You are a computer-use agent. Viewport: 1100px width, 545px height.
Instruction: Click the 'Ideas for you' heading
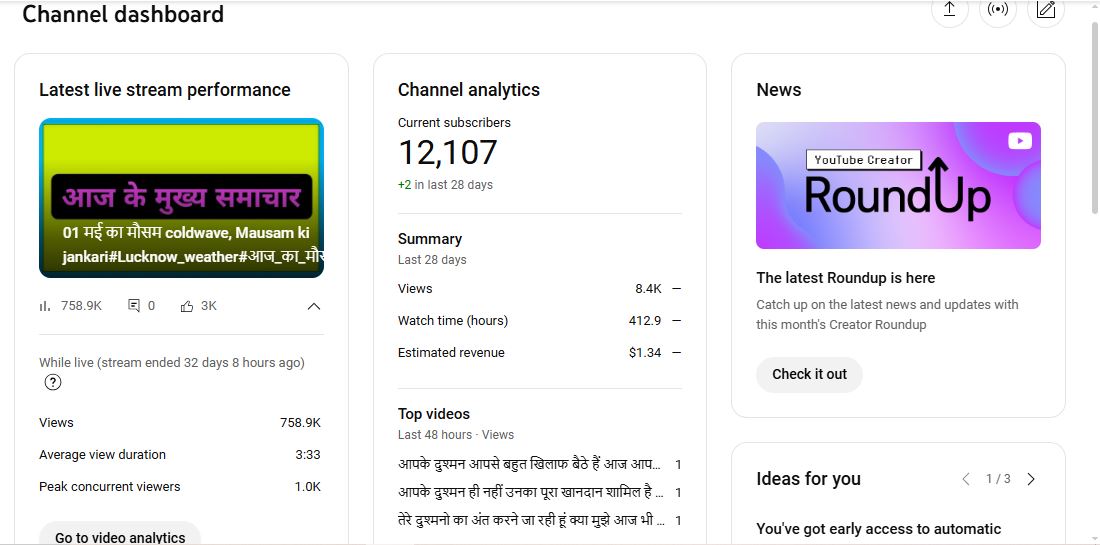[808, 479]
